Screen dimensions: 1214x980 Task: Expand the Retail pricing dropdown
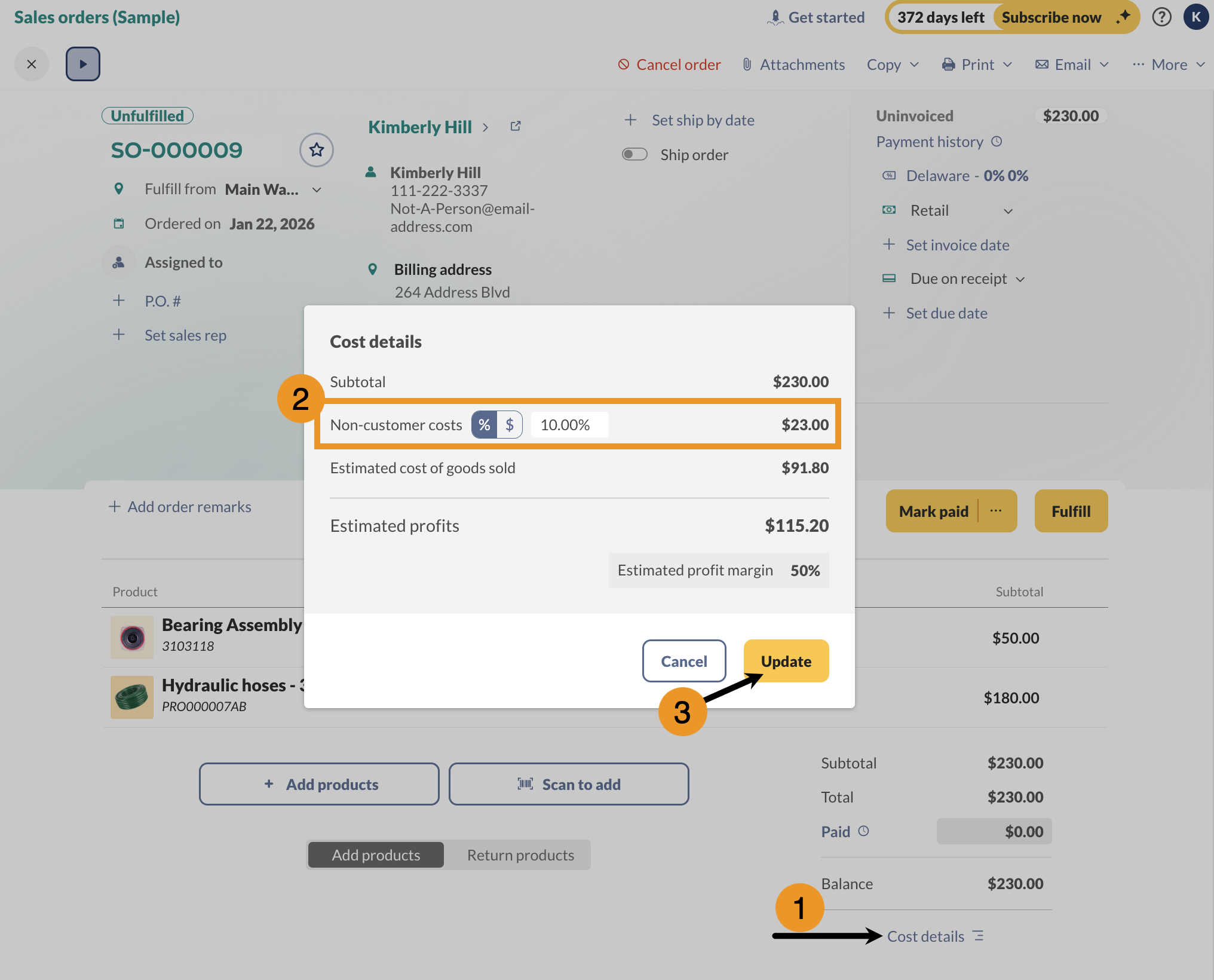click(1008, 211)
